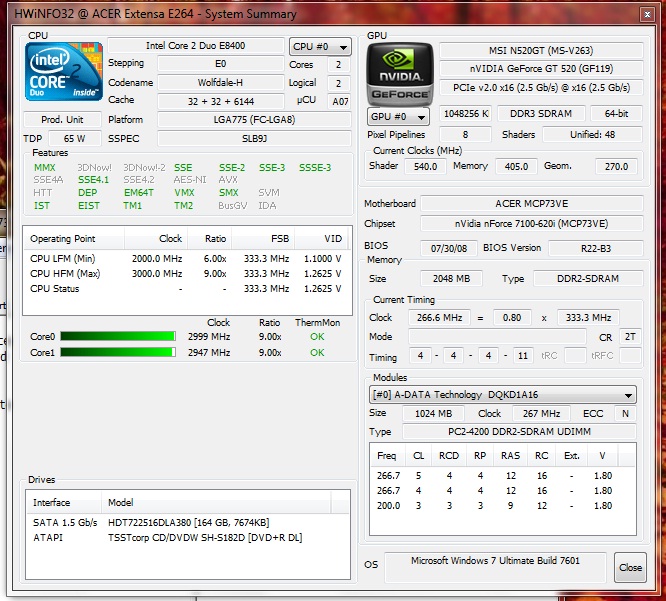Select the HDT722516DLA380 drive row
Screen dimensions: 666x601
[x=188, y=522]
